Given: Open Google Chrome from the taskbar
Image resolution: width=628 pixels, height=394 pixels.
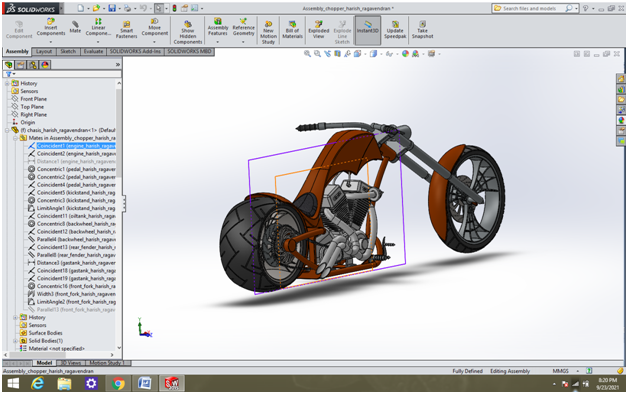Looking at the screenshot, I should 118,384.
